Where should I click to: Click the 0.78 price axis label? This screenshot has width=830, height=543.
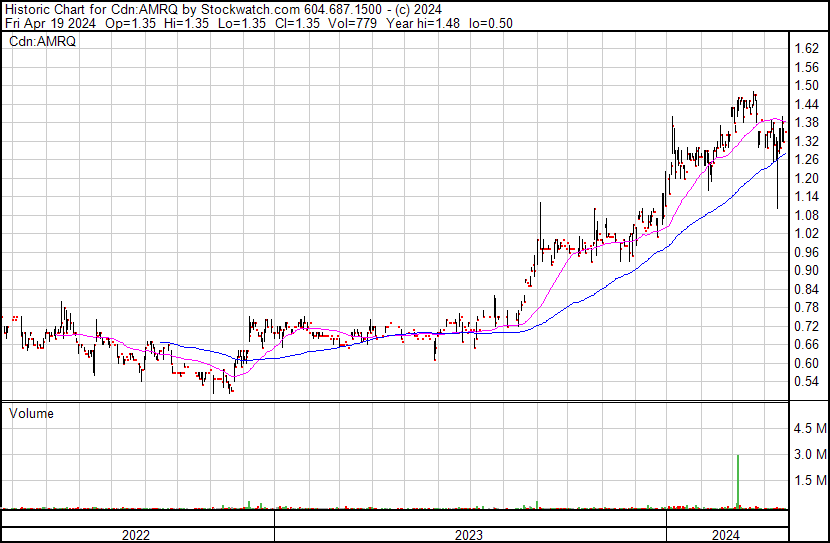pyautogui.click(x=806, y=307)
